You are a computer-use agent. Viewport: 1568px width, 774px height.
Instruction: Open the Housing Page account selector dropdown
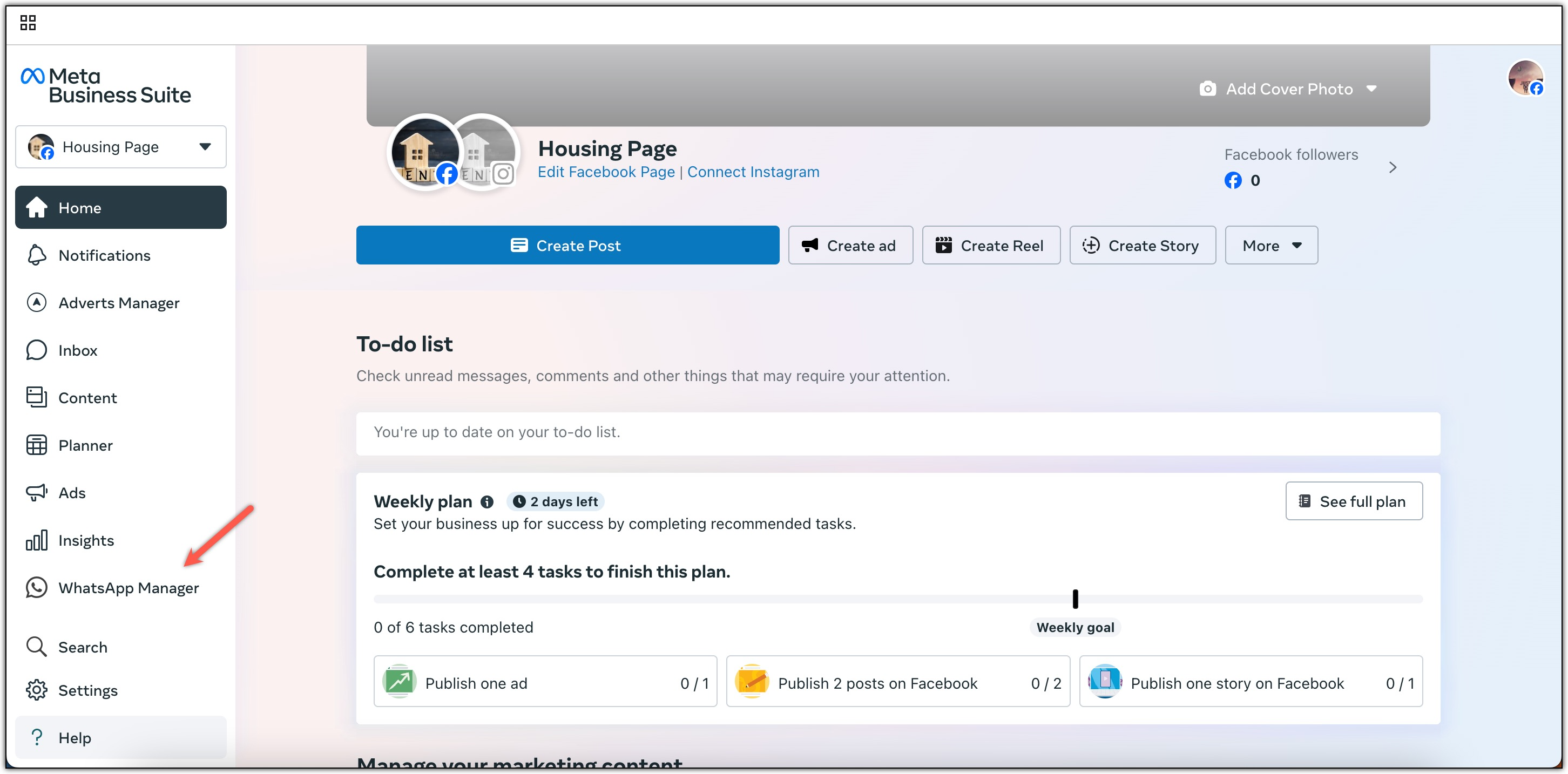(120, 147)
